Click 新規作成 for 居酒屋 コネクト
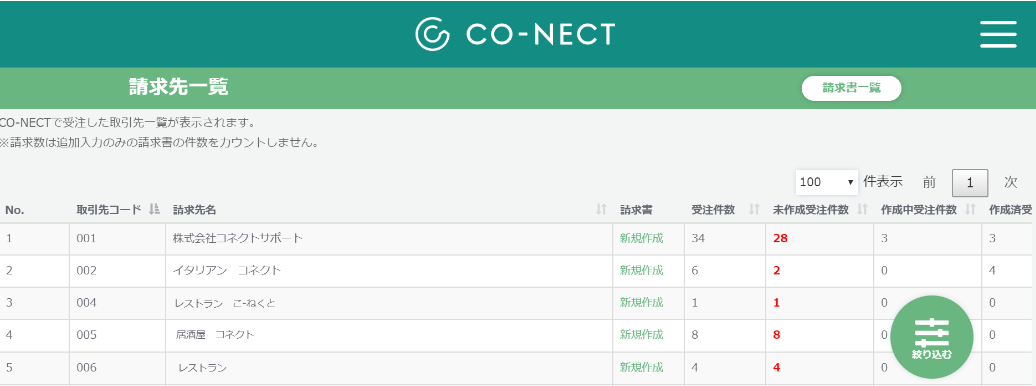This screenshot has width=1036, height=386. [642, 334]
